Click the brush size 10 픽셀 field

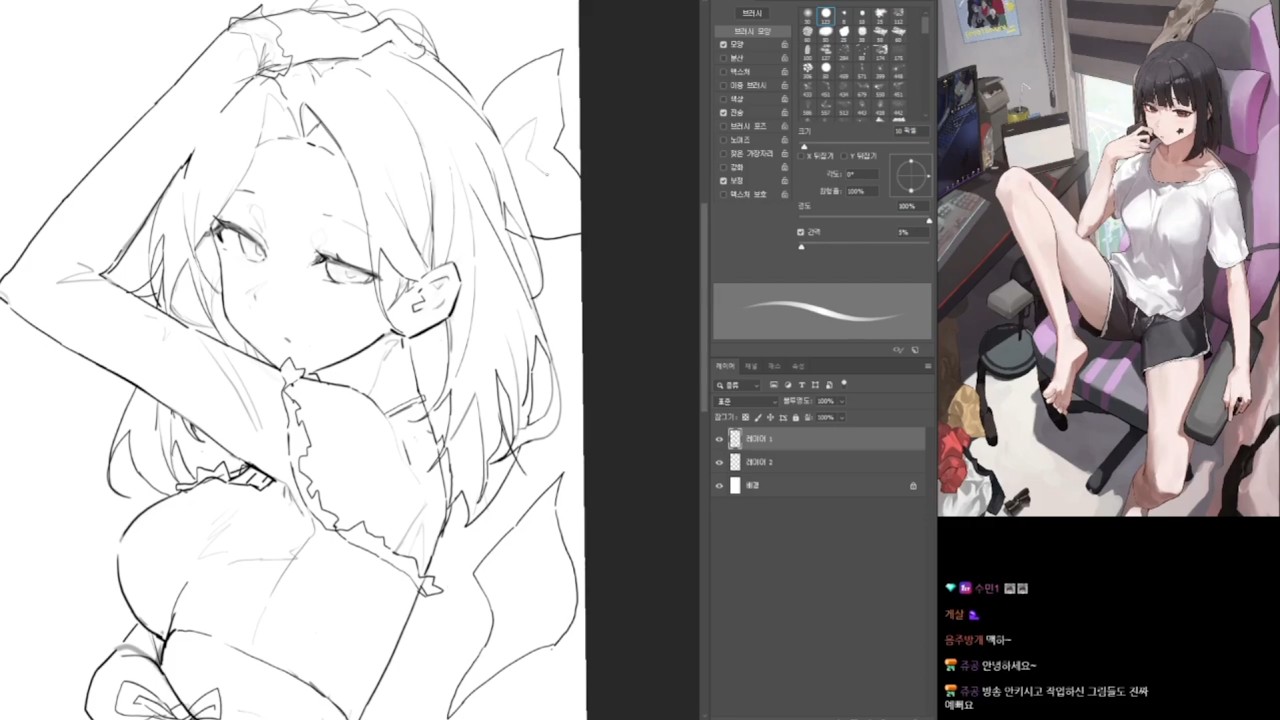[911, 131]
